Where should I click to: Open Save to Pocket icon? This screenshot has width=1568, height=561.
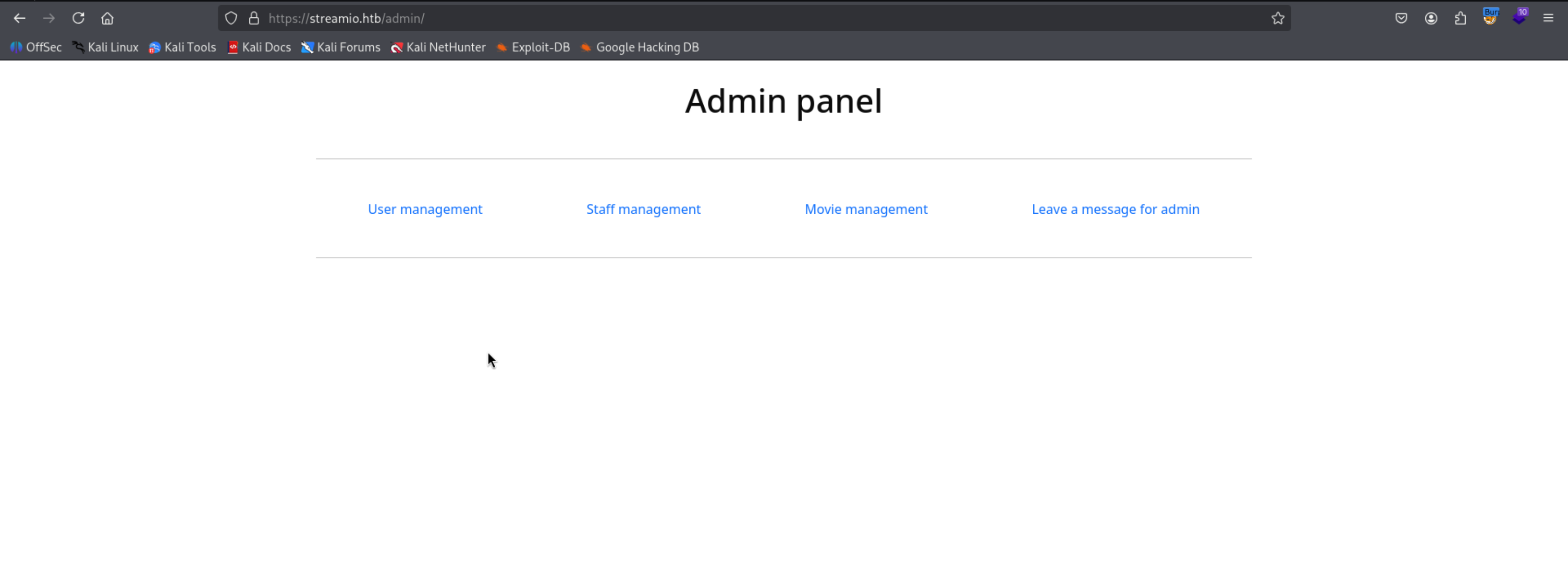click(x=1401, y=18)
